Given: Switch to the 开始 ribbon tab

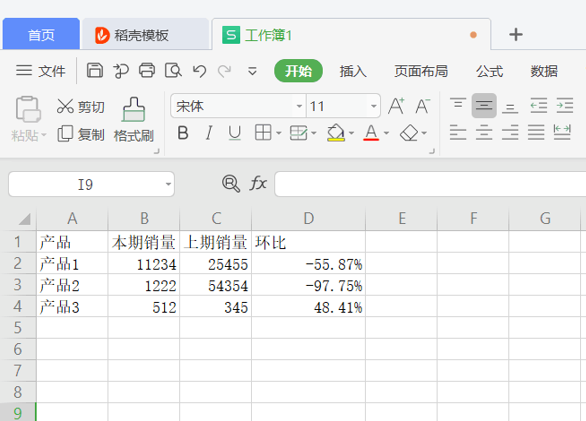Looking at the screenshot, I should click(298, 71).
